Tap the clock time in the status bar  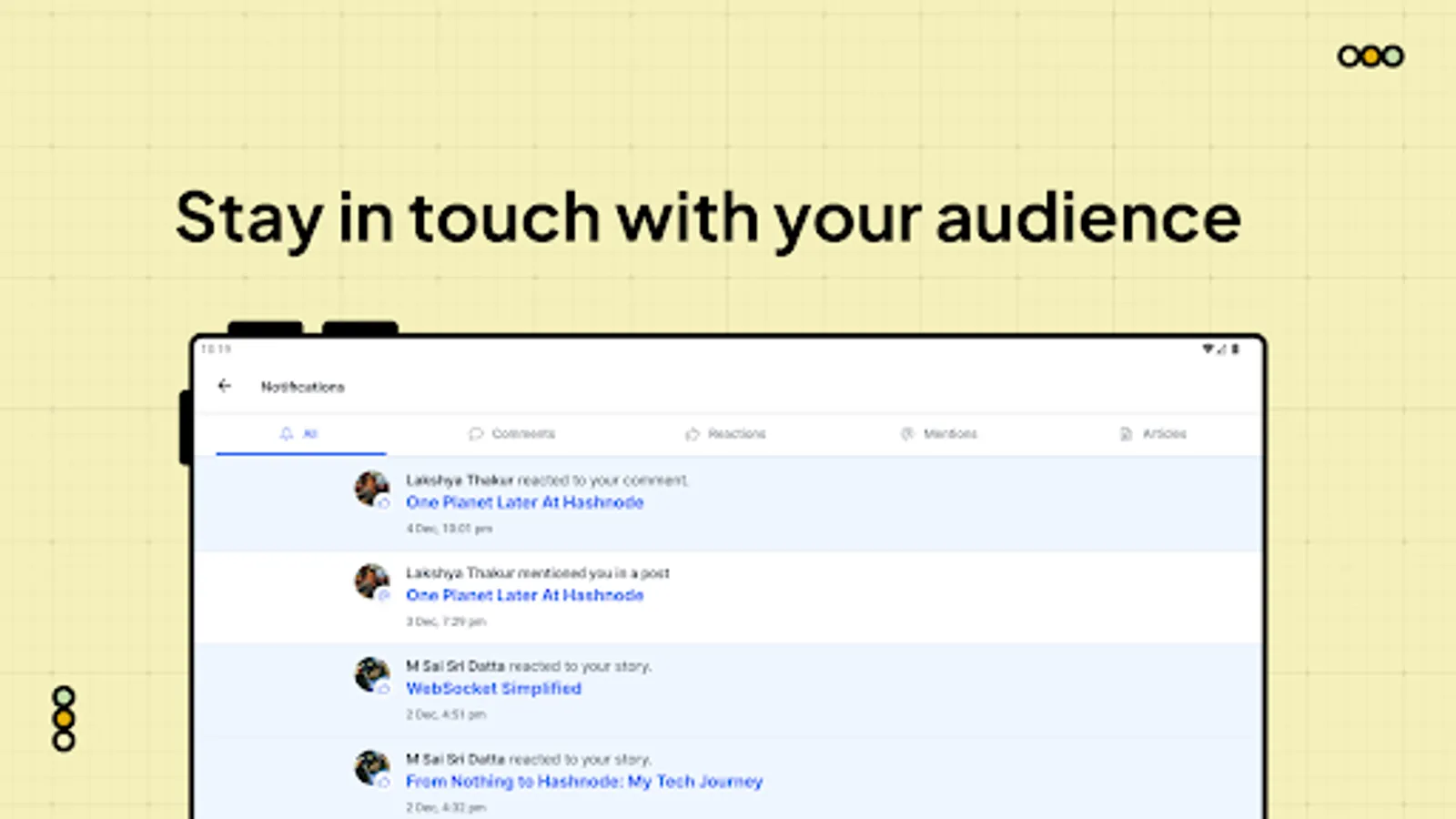click(216, 349)
